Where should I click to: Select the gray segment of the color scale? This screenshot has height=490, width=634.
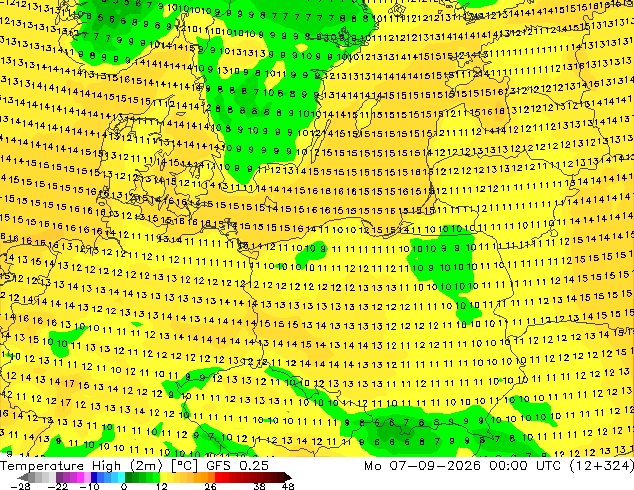[38, 477]
